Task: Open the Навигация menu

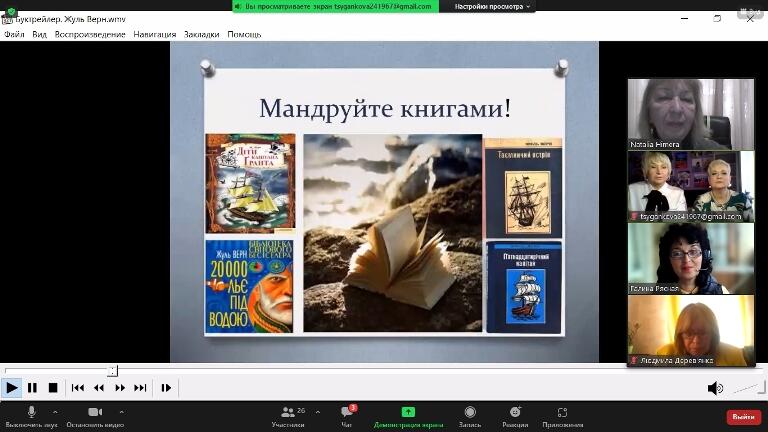Action: coord(155,34)
